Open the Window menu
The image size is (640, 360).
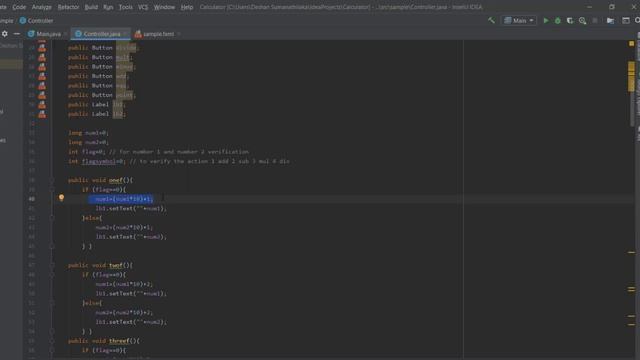click(x=164, y=7)
